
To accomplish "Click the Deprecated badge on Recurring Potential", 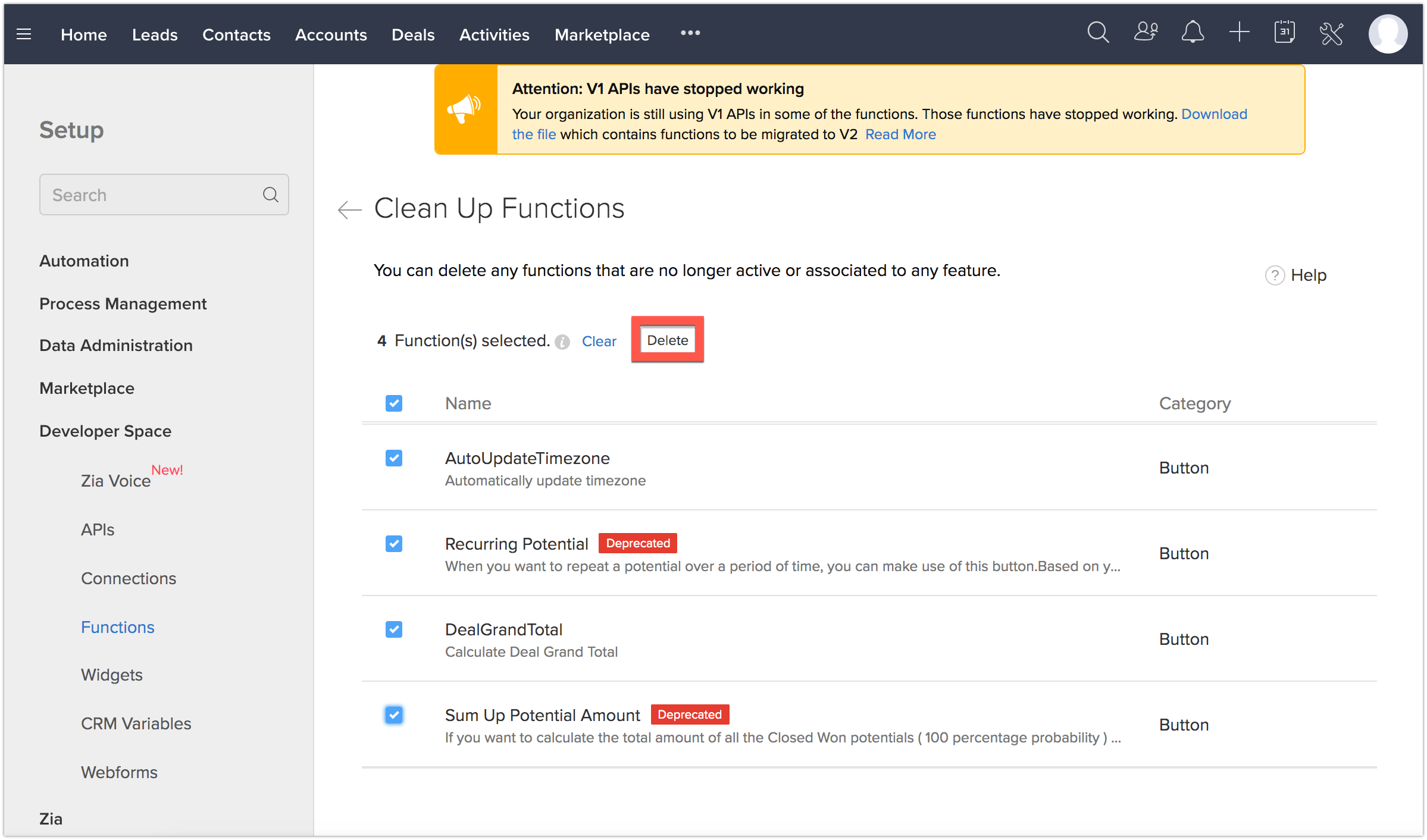I will (x=638, y=543).
